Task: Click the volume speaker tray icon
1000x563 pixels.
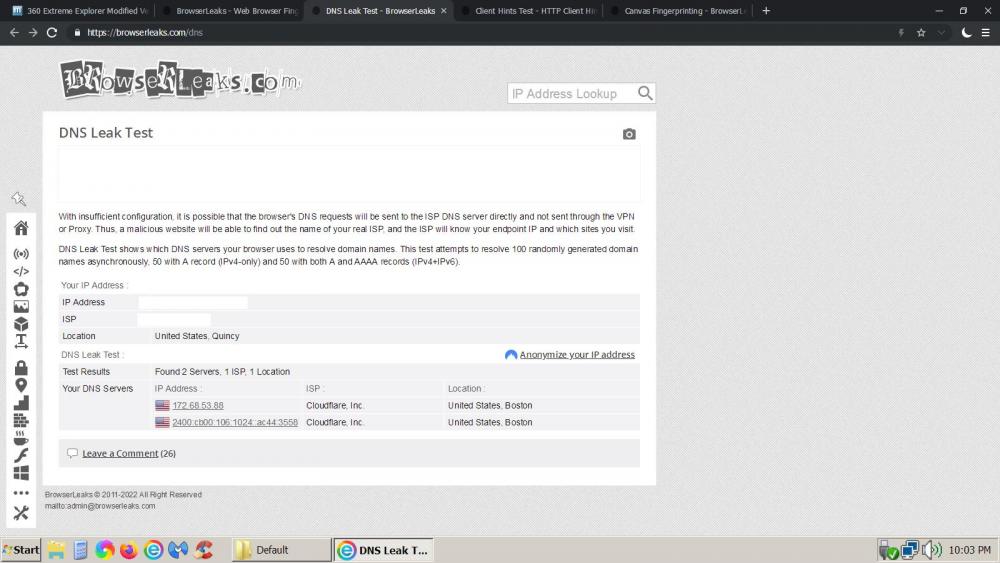Action: [x=932, y=550]
